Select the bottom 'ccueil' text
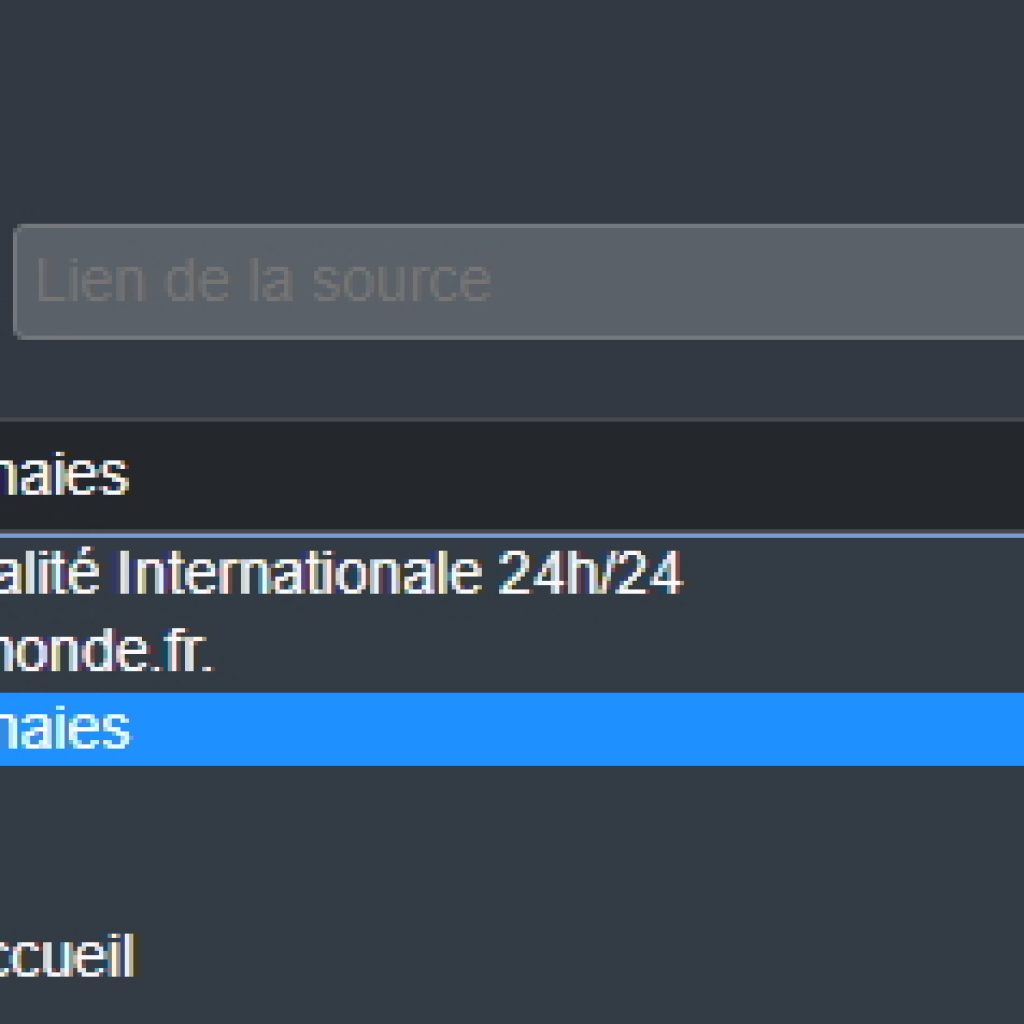Viewport: 1024px width, 1024px height. point(67,955)
